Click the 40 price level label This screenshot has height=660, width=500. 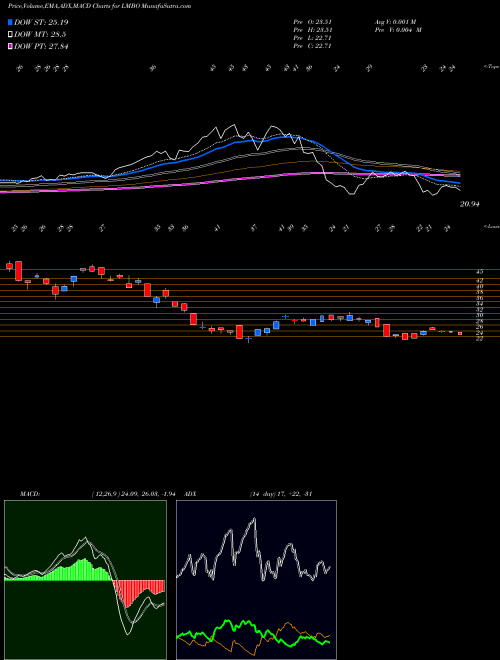[x=479, y=286]
